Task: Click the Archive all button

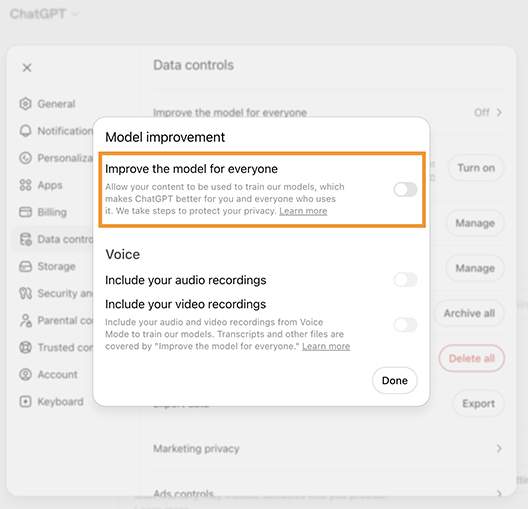Action: 469,313
